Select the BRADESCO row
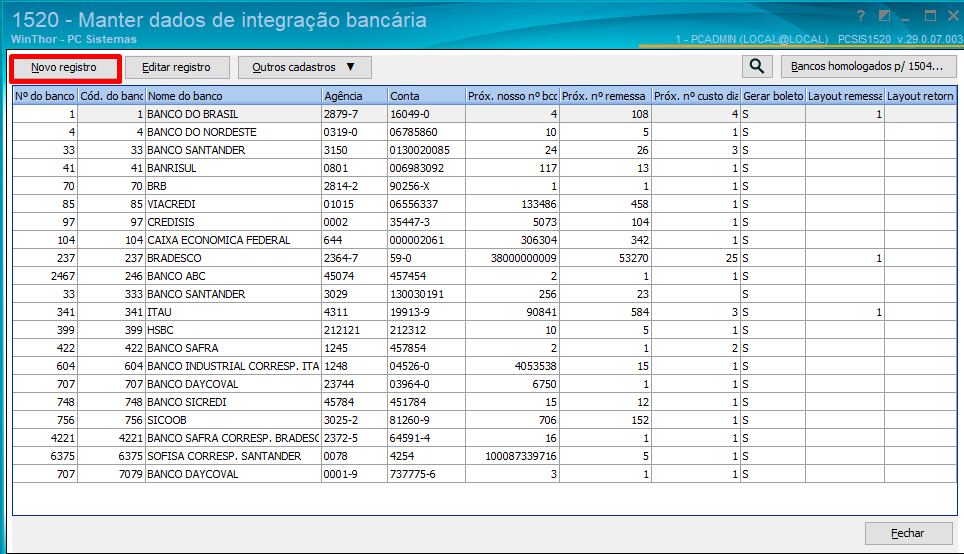964x554 pixels. point(484,258)
